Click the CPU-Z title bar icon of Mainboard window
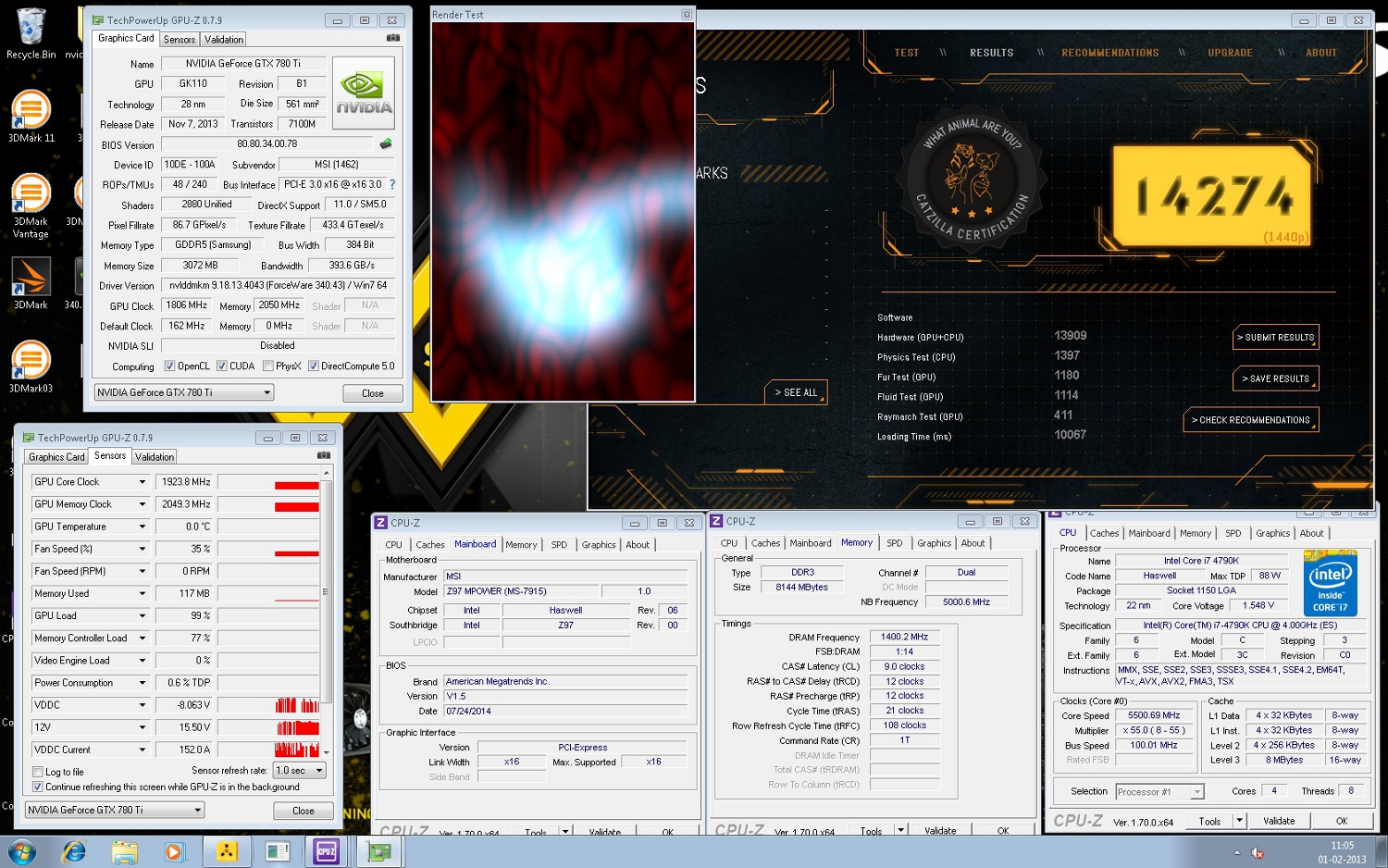The height and width of the screenshot is (868, 1388). coord(380,523)
